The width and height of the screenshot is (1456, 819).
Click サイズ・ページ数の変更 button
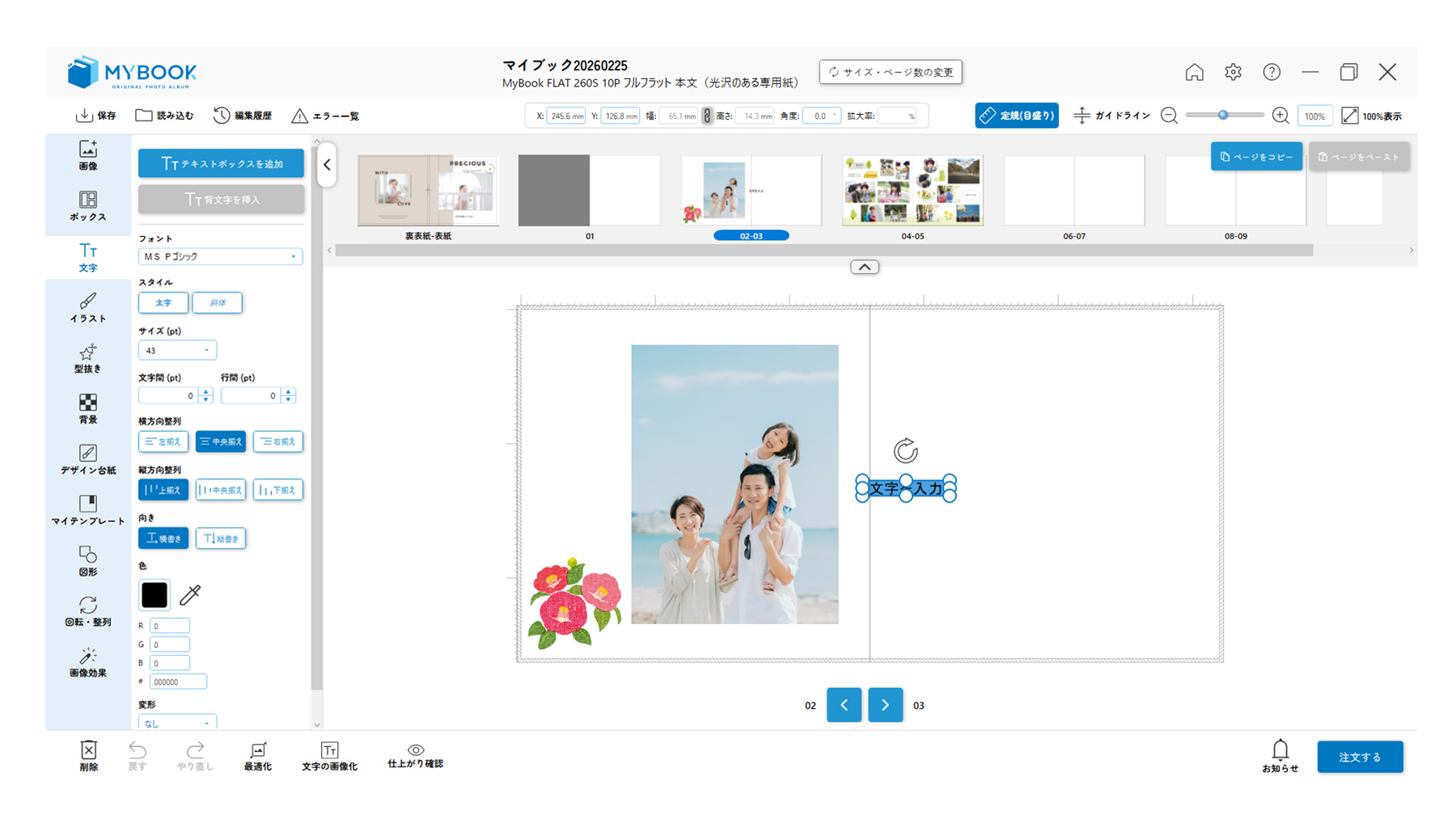[891, 72]
